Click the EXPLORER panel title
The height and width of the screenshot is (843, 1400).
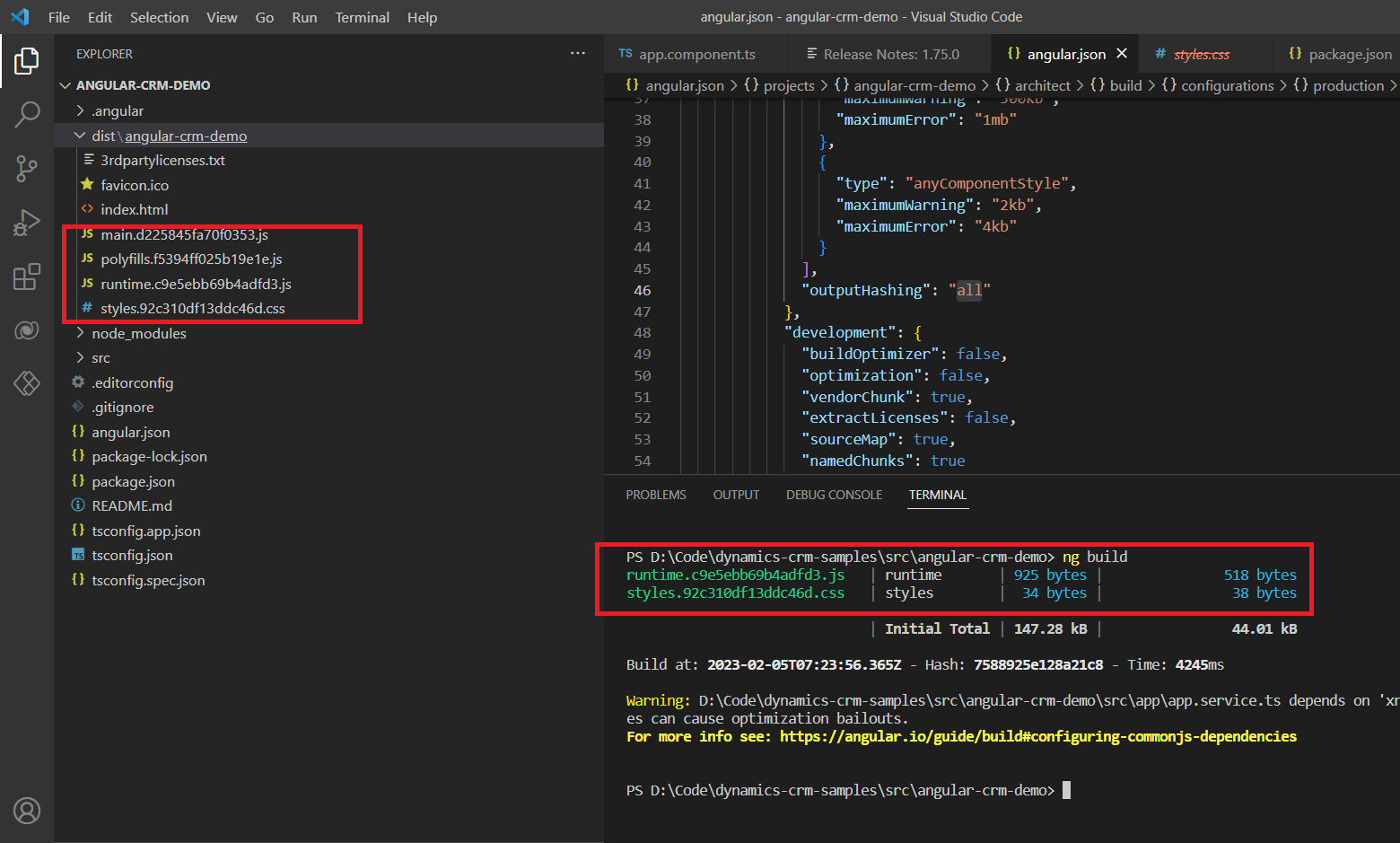pos(104,54)
